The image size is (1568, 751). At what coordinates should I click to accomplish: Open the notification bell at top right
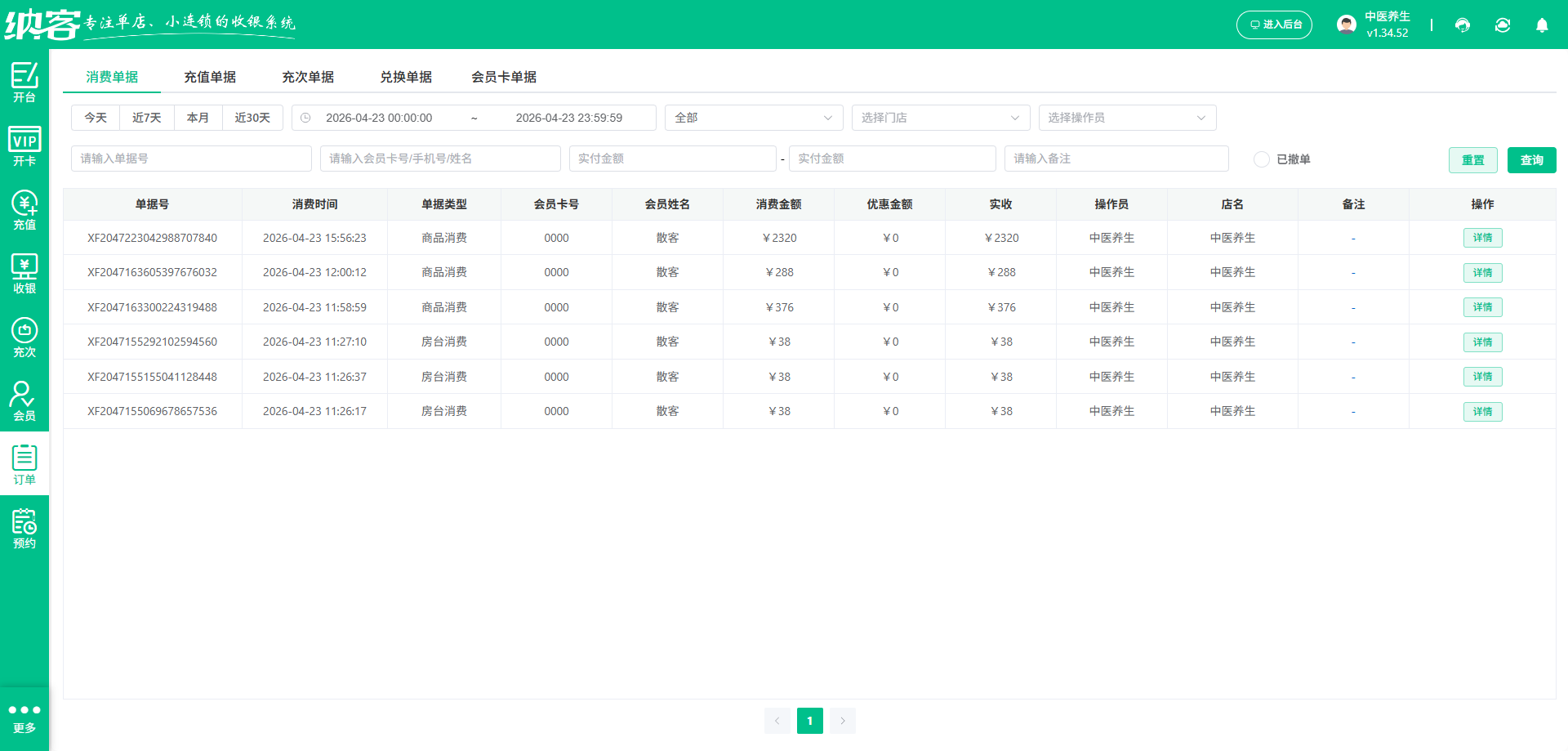click(1542, 25)
